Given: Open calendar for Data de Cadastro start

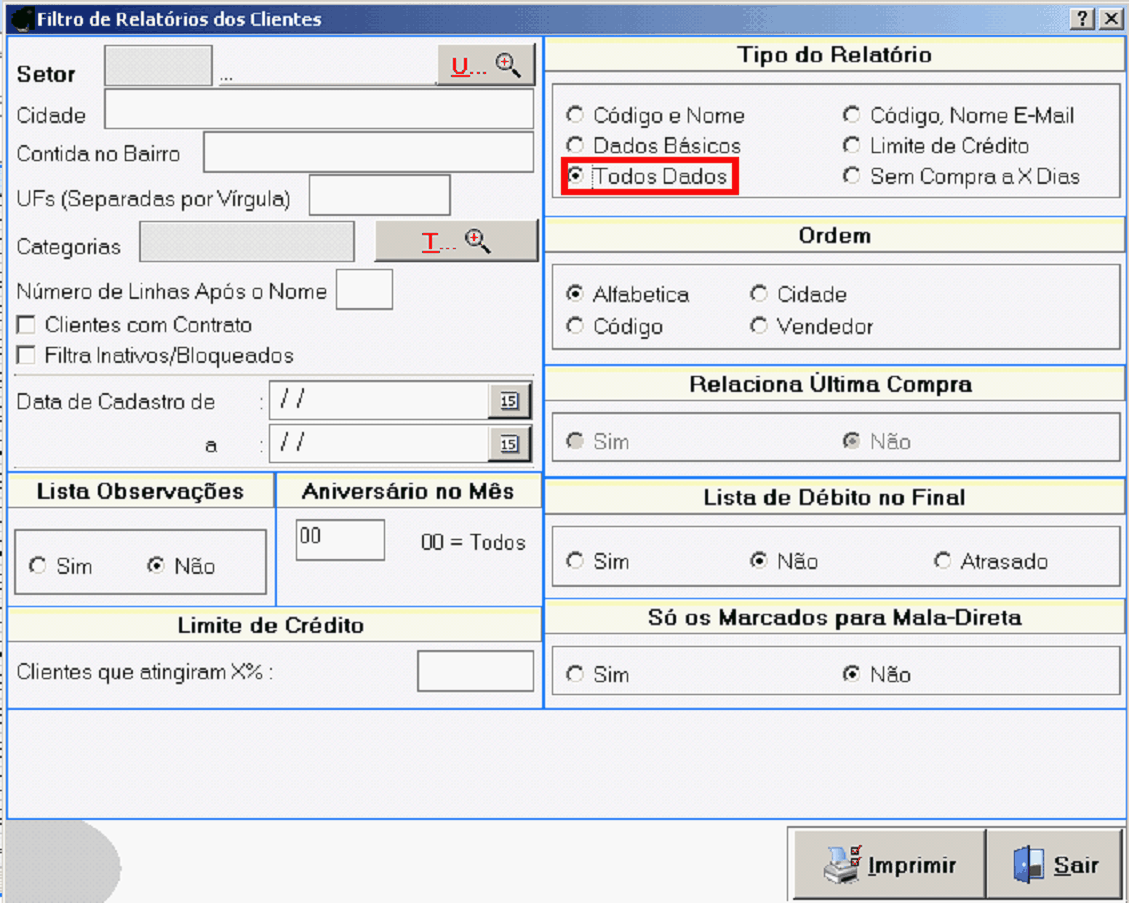Looking at the screenshot, I should coord(509,401).
